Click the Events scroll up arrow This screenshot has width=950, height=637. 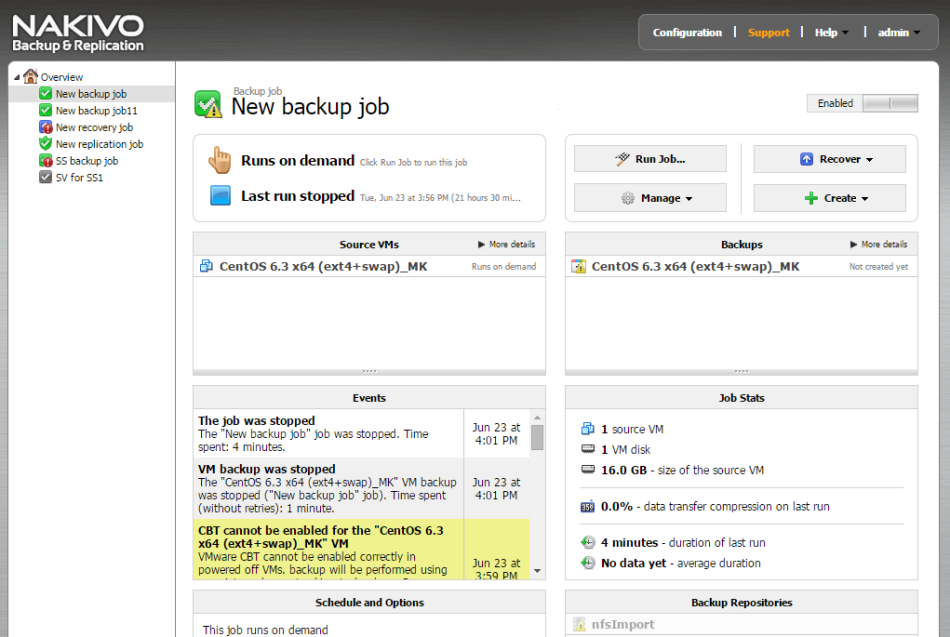click(x=537, y=418)
